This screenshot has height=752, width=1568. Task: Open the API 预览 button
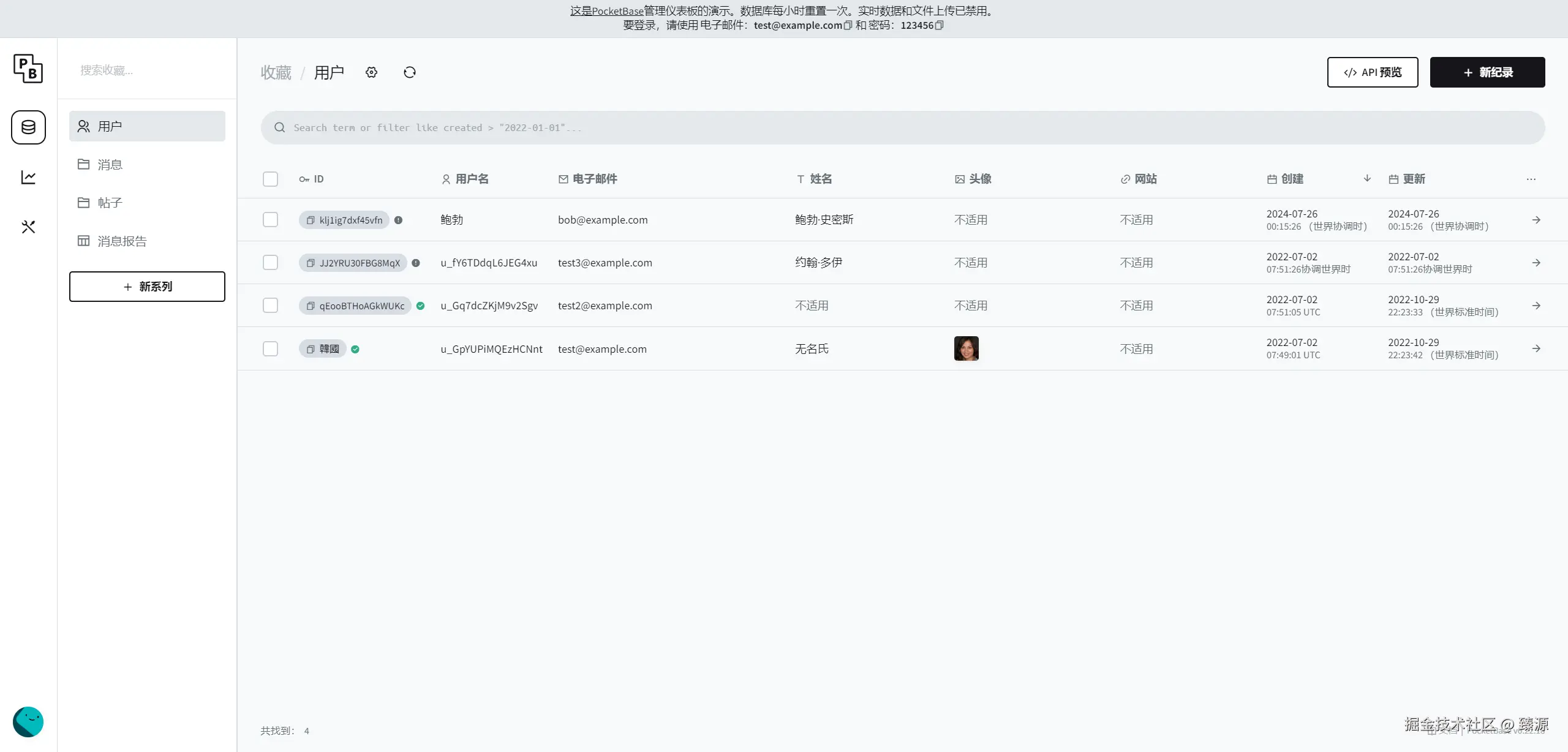pyautogui.click(x=1372, y=72)
